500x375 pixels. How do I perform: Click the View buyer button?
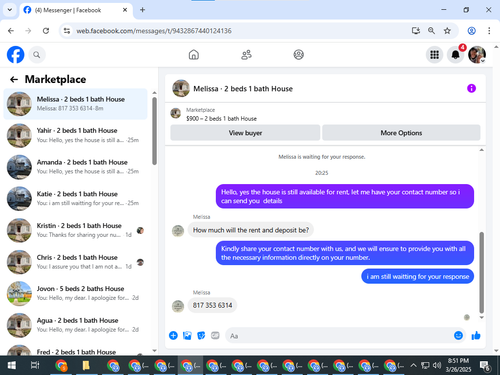tap(245, 133)
